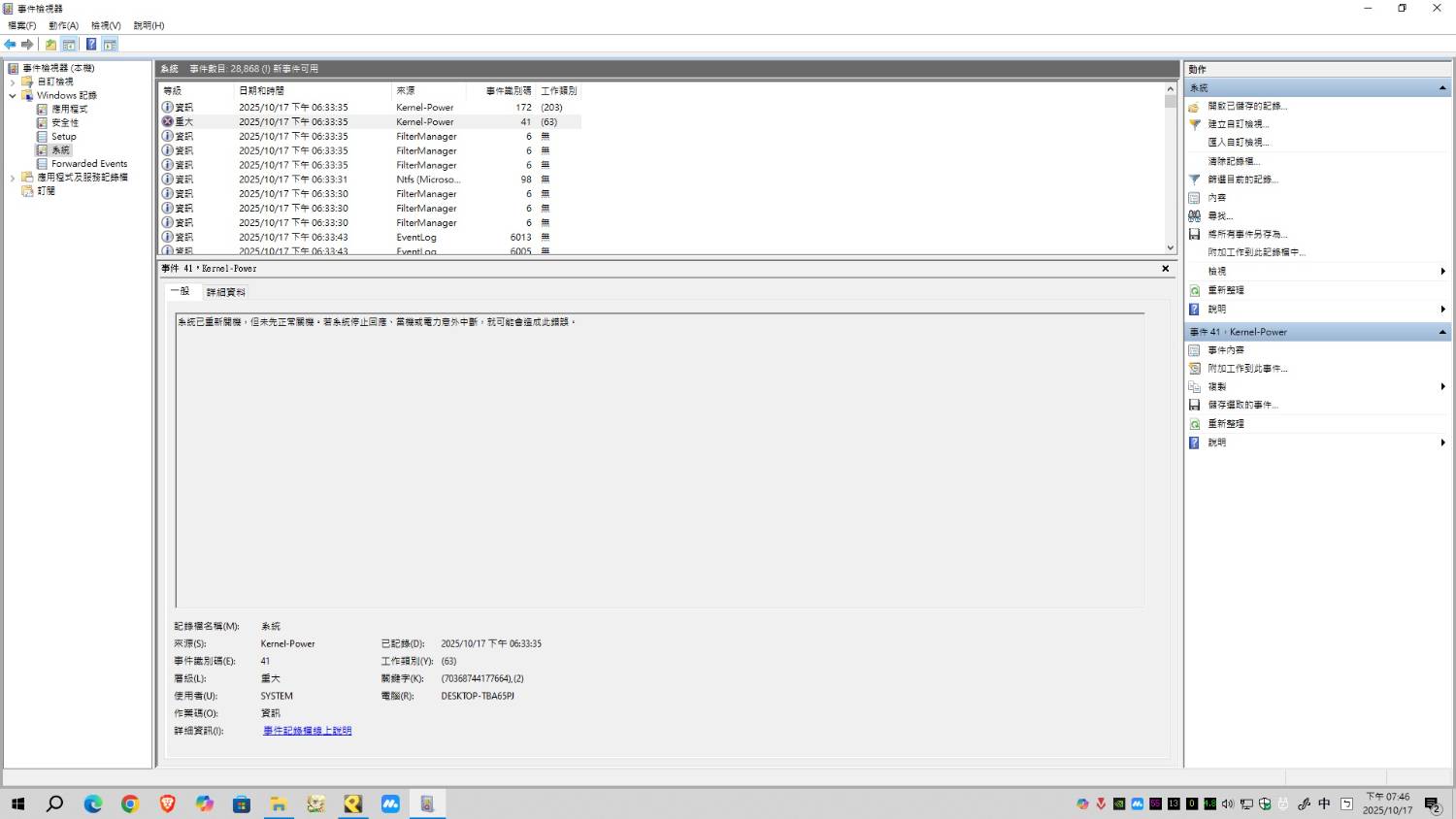The height and width of the screenshot is (819, 1456).
Task: Click the 尋找 binoculars action
Action: tap(1219, 215)
